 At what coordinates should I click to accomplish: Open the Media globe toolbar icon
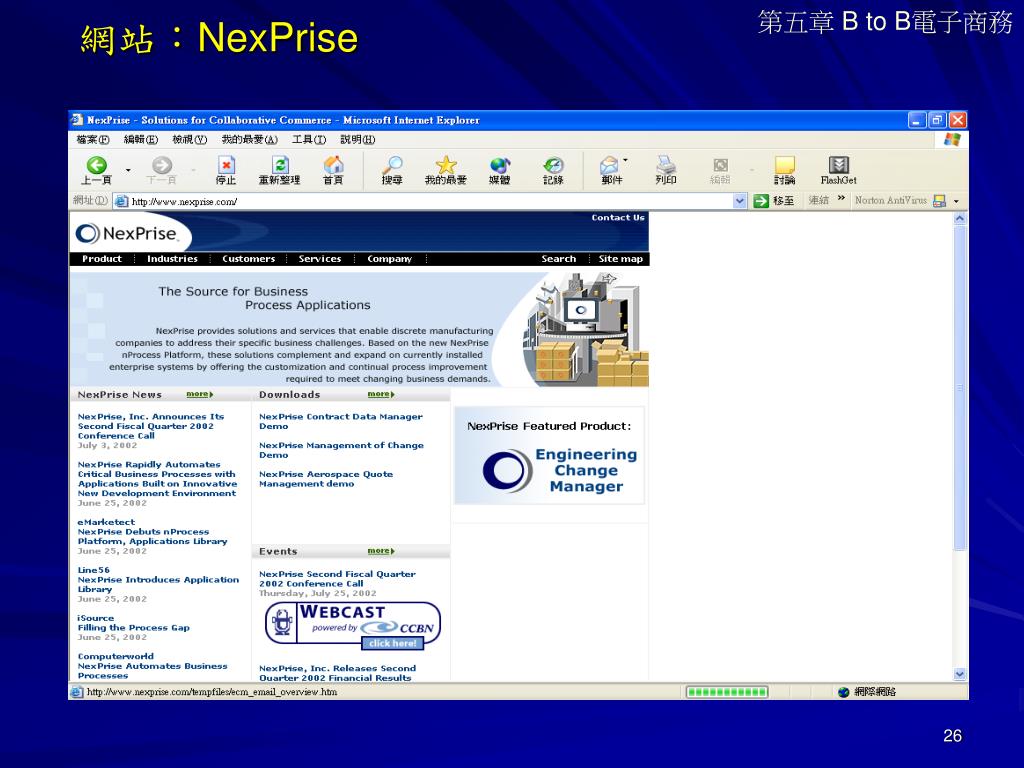[500, 165]
